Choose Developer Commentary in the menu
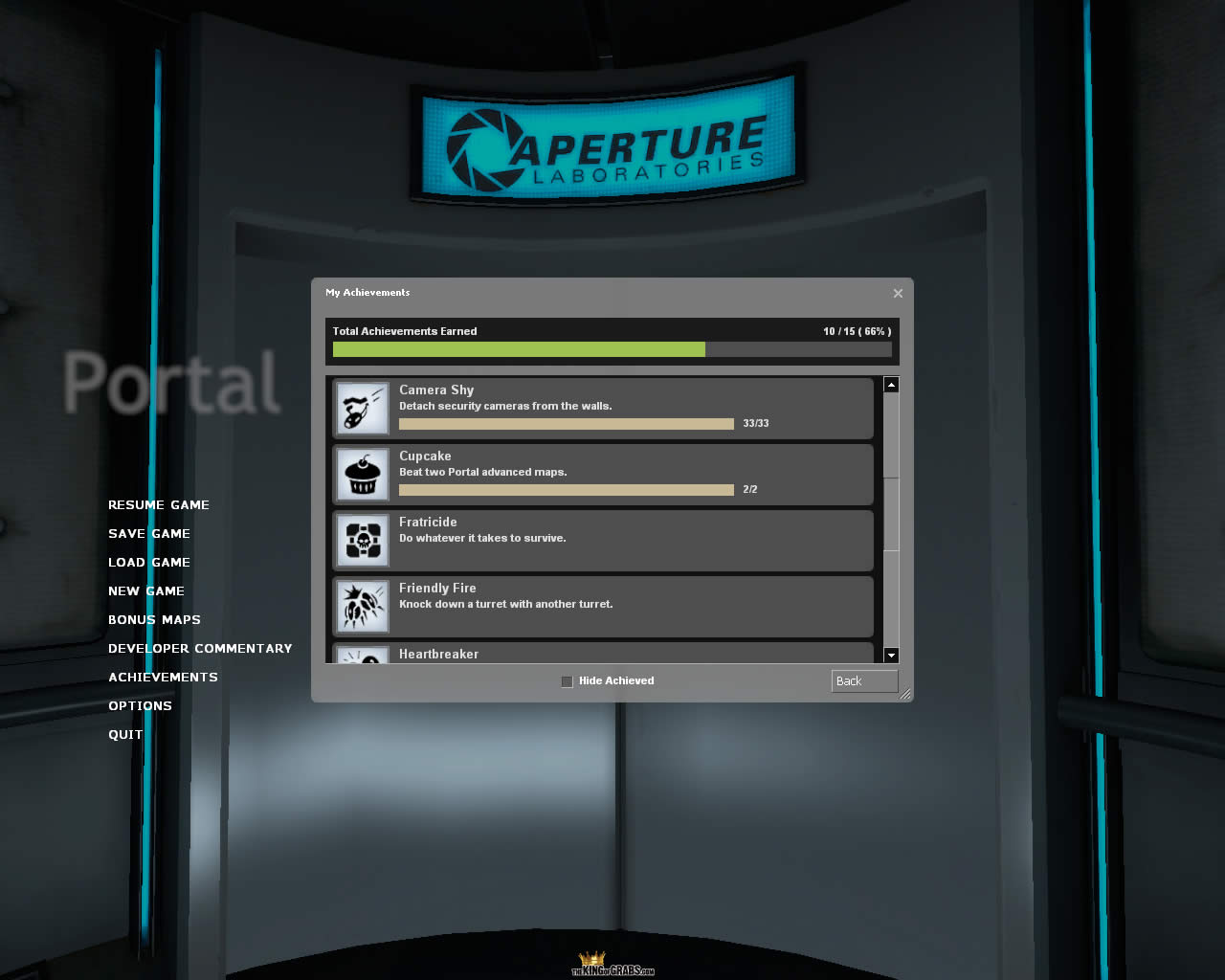This screenshot has width=1225, height=980. 200,649
